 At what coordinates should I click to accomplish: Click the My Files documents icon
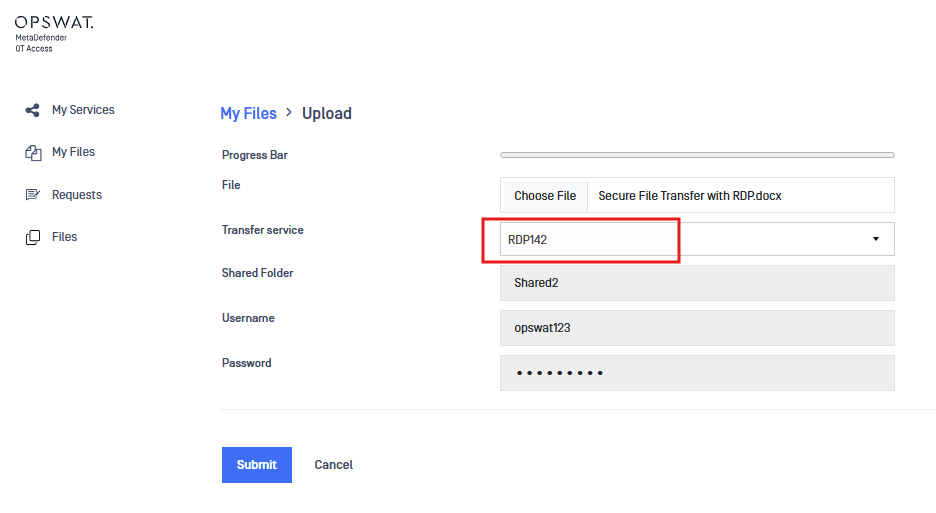coord(32,152)
